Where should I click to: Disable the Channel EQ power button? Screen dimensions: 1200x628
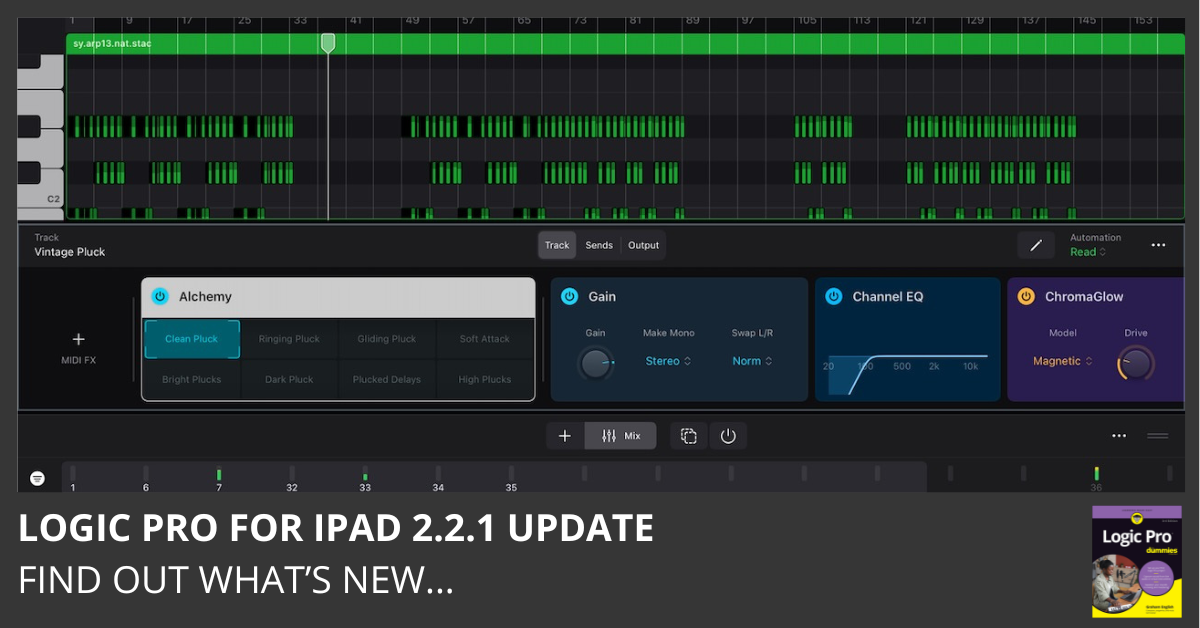pos(834,297)
